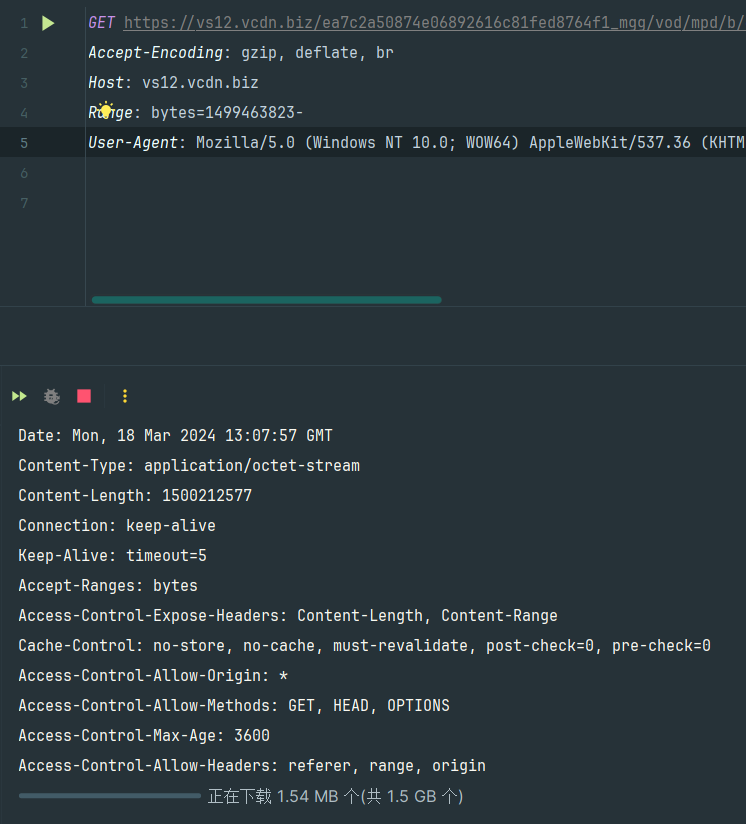
Task: Rerun the request with double-arrow icon
Action: [x=19, y=396]
